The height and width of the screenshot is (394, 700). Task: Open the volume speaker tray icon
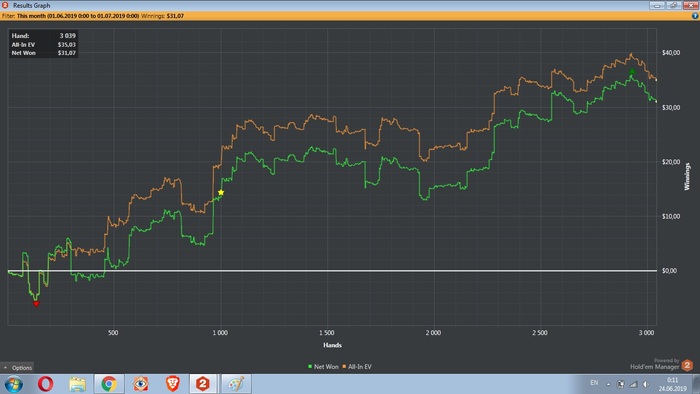tap(646, 384)
